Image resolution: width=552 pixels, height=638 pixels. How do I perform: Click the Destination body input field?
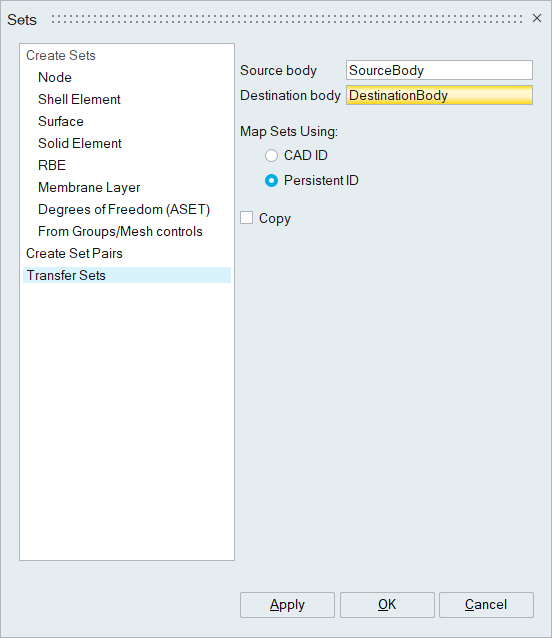pos(439,95)
